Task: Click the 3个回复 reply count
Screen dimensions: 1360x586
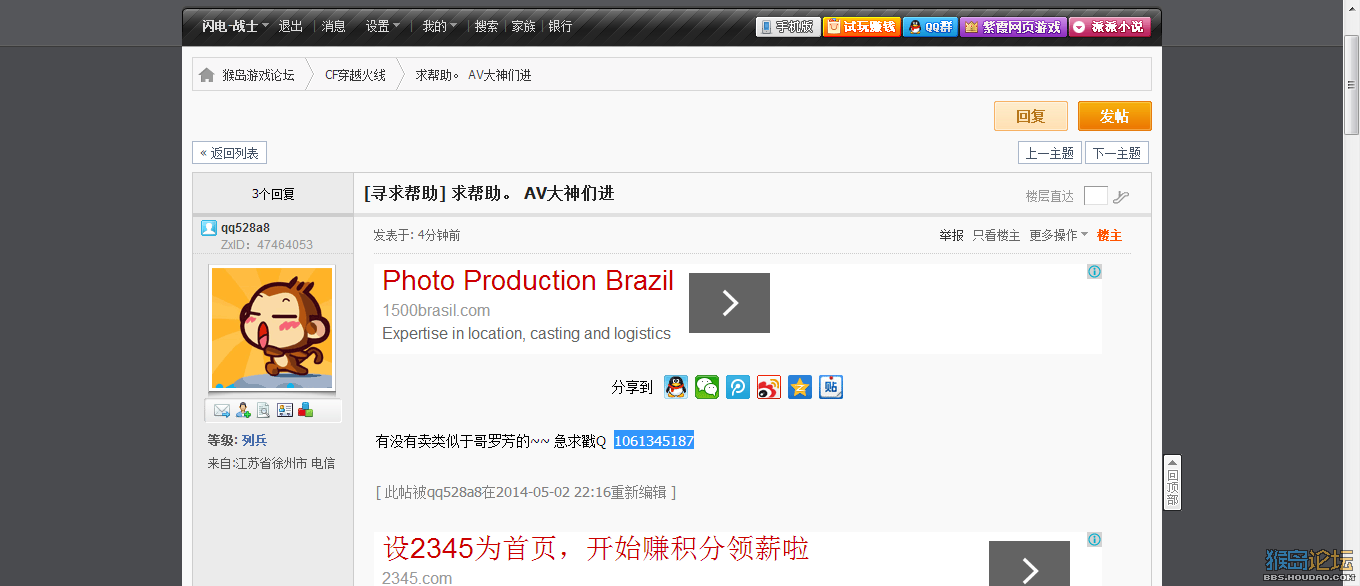Action: coord(273,195)
